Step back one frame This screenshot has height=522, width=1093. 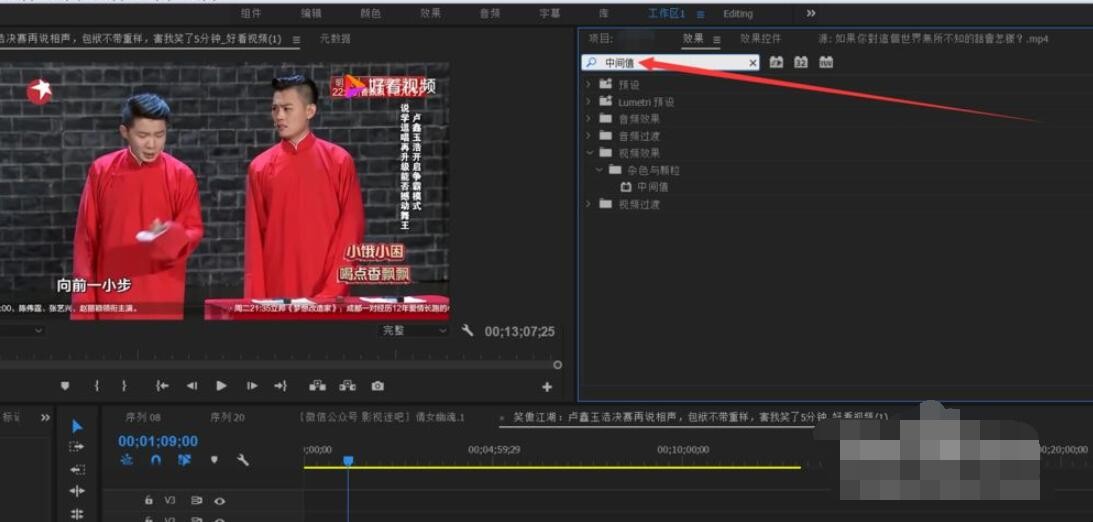point(192,386)
